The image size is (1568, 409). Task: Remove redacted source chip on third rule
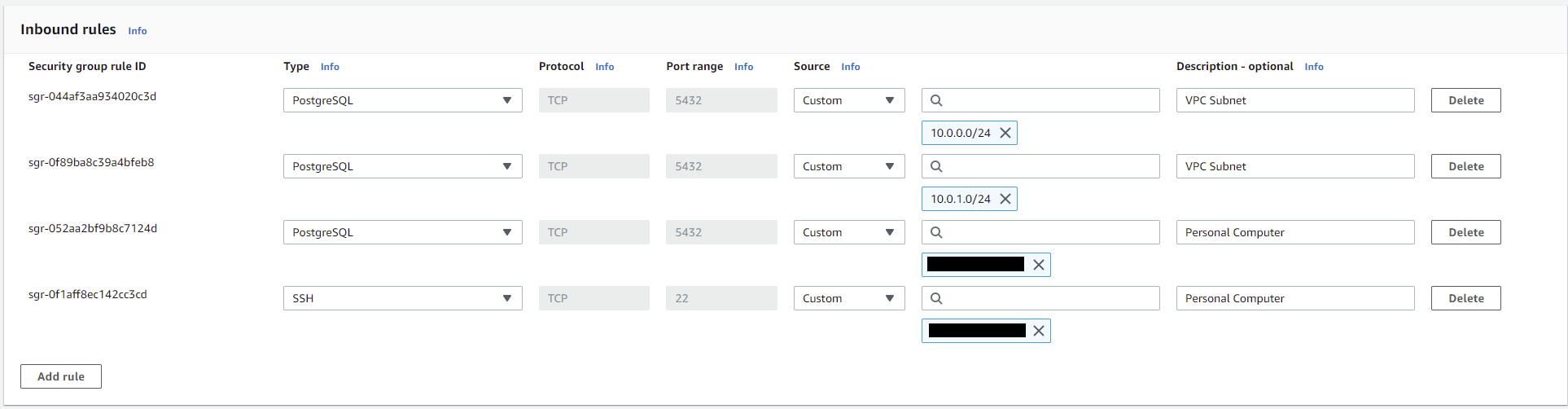click(1038, 265)
